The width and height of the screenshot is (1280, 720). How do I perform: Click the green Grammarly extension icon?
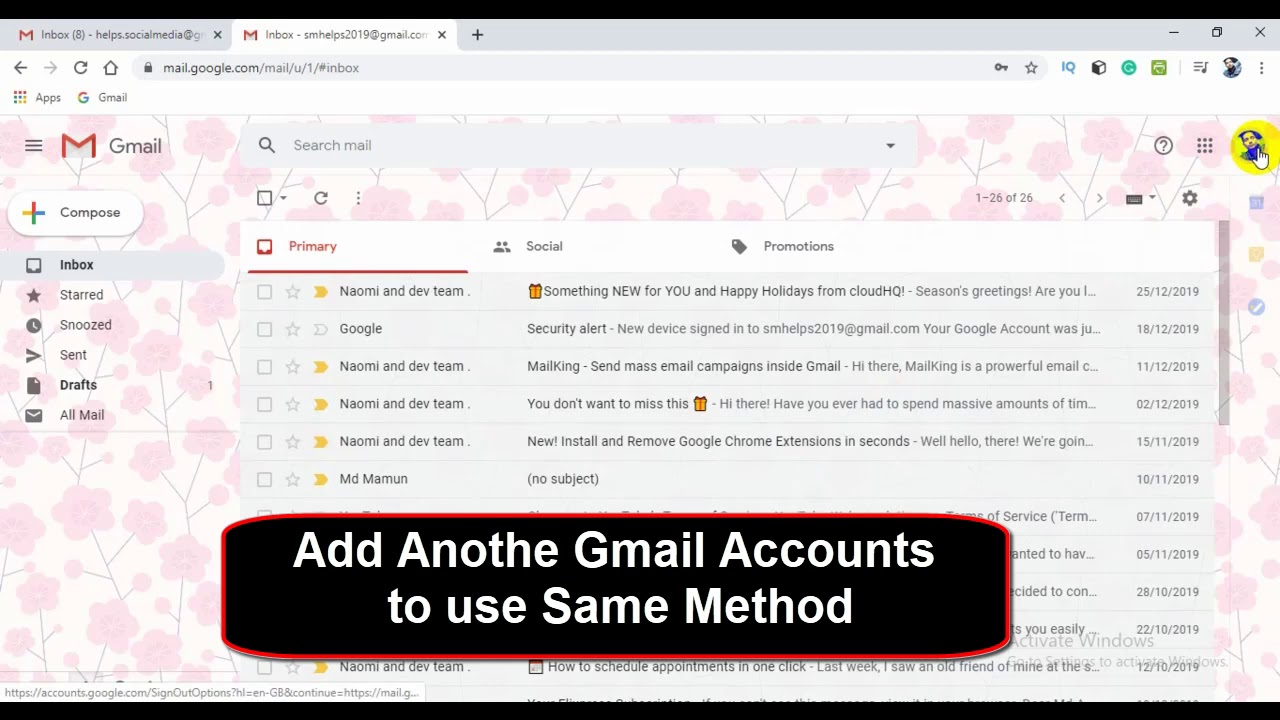pos(1129,68)
